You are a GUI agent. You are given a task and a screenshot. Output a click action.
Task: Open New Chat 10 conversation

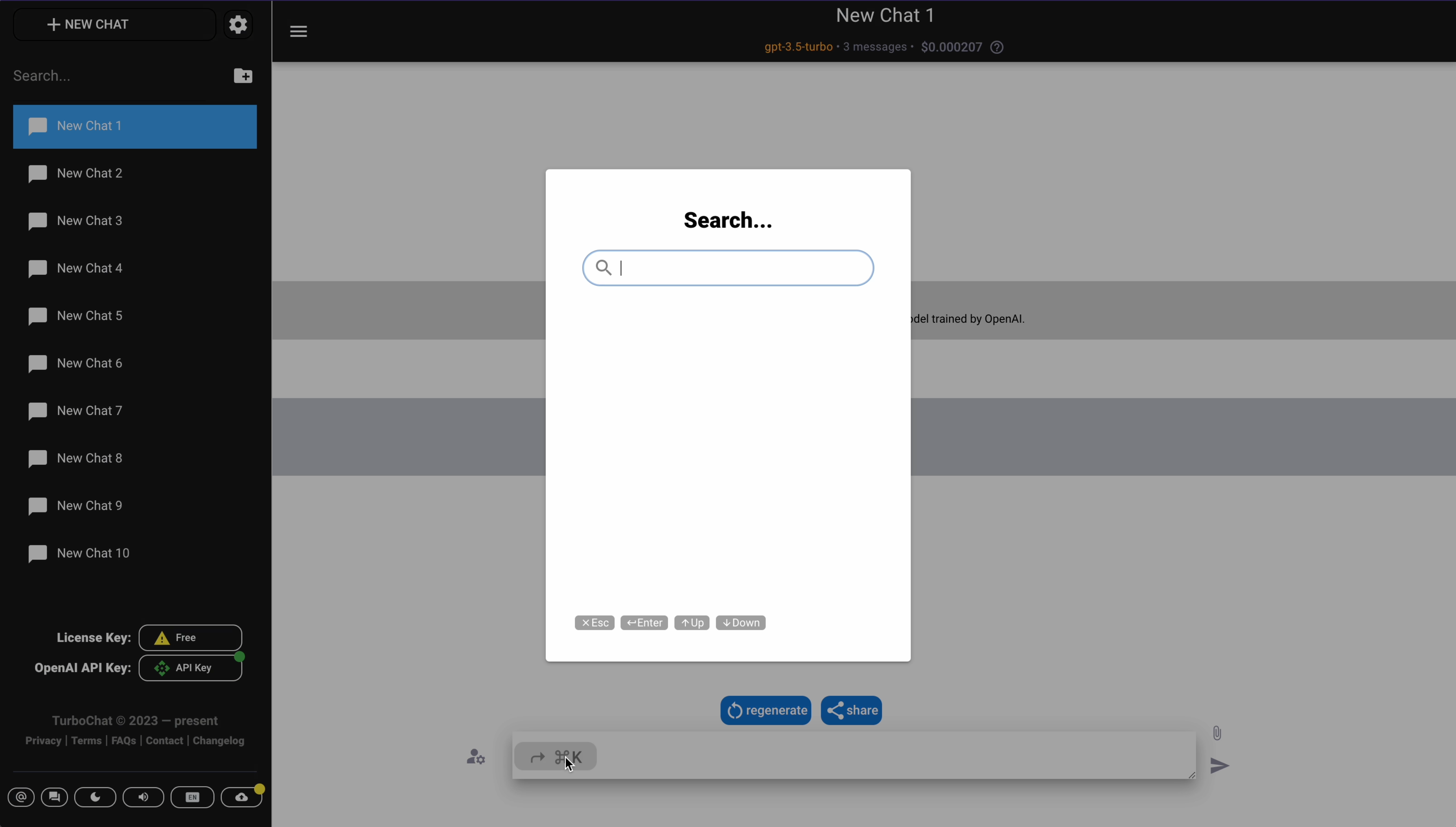93,553
